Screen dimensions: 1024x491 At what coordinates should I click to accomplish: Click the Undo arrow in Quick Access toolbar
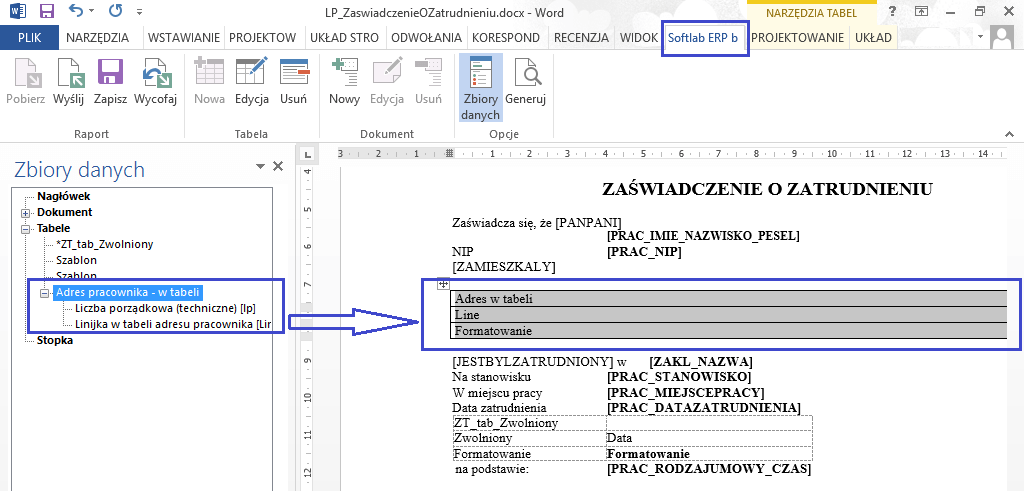pos(76,10)
